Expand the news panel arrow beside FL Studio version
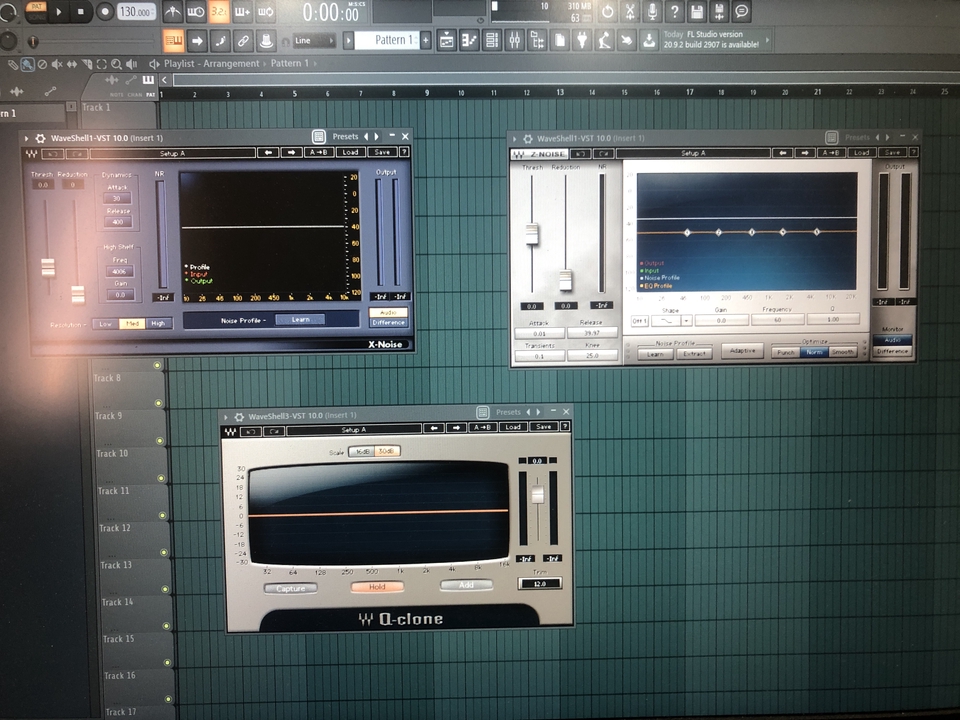Screen dimensions: 960x720 point(767,40)
